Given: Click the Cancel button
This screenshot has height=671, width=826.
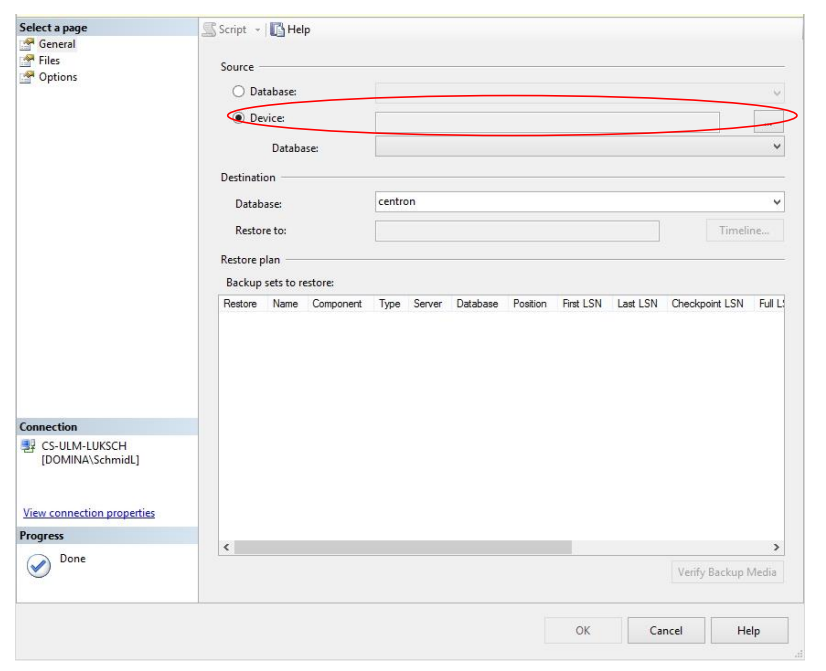Looking at the screenshot, I should 666,631.
